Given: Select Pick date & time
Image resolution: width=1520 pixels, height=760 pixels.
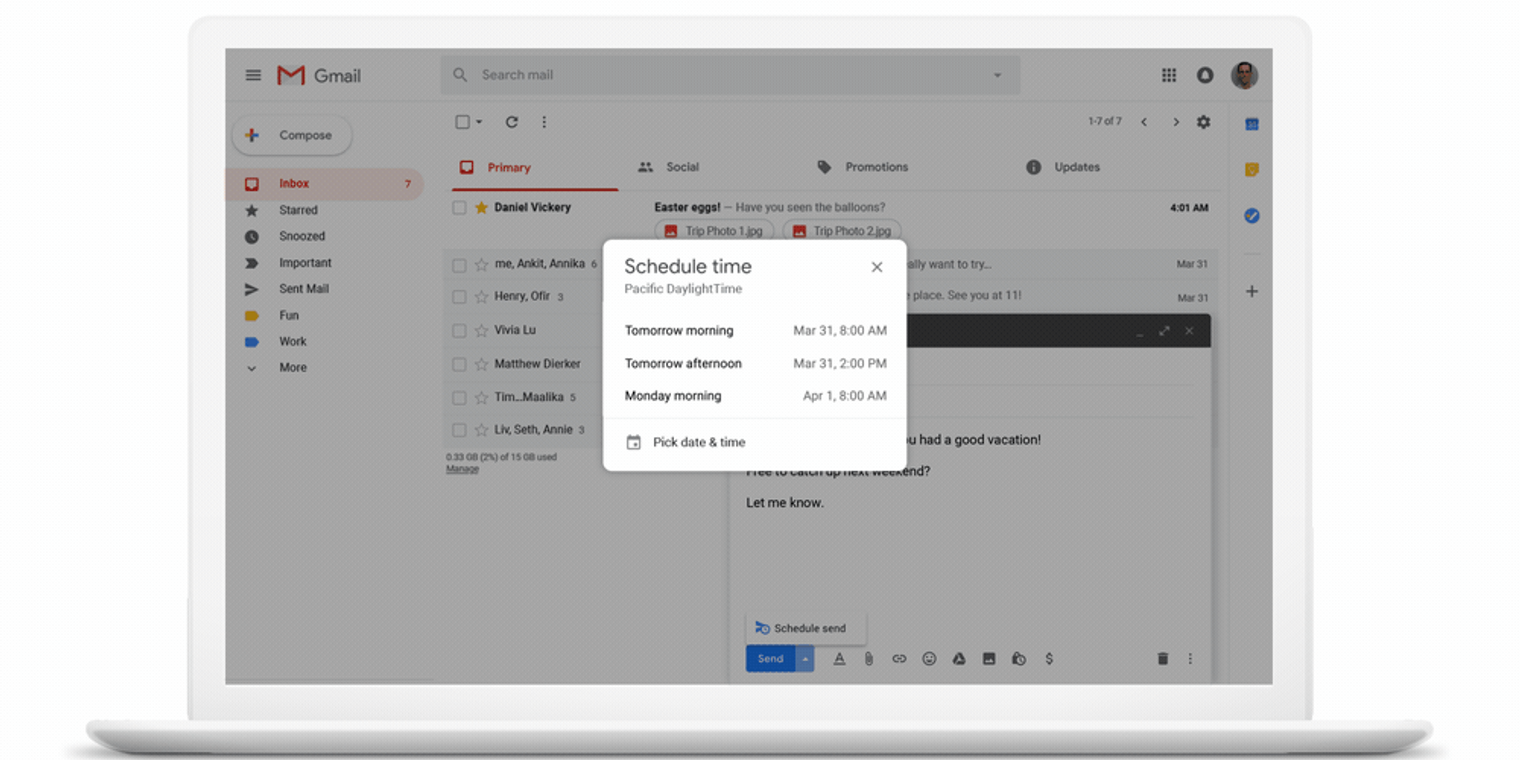Looking at the screenshot, I should coord(755,442).
